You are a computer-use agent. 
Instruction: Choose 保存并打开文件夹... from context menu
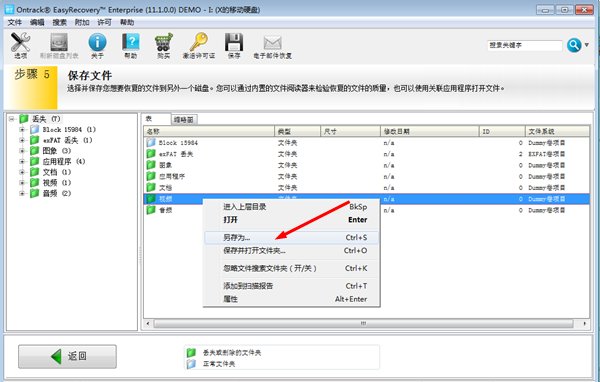pos(291,251)
